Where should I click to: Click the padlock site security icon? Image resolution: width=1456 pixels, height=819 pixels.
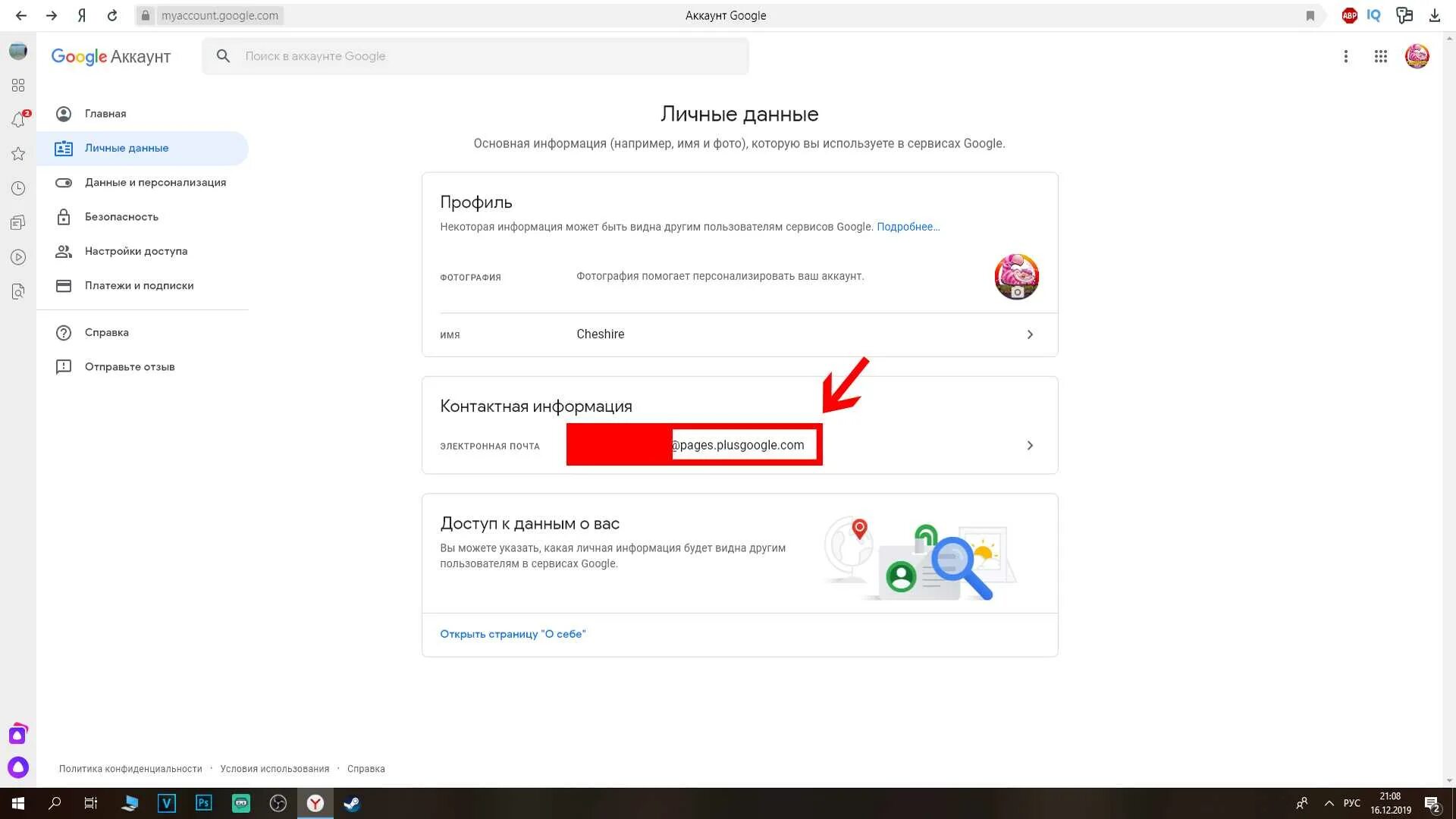pyautogui.click(x=146, y=15)
